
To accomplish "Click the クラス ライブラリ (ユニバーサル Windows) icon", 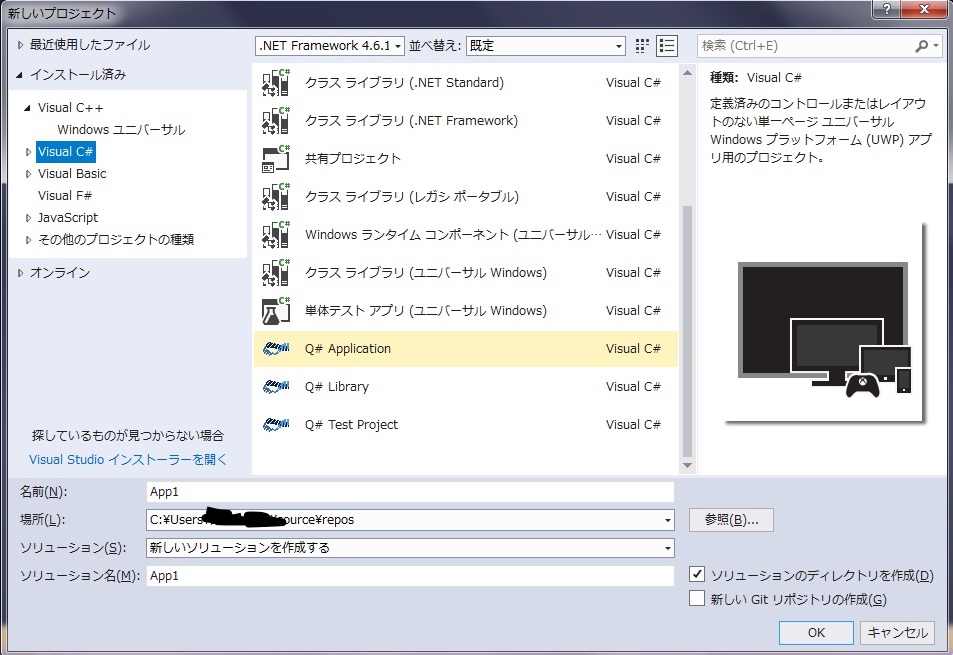I will (x=276, y=272).
